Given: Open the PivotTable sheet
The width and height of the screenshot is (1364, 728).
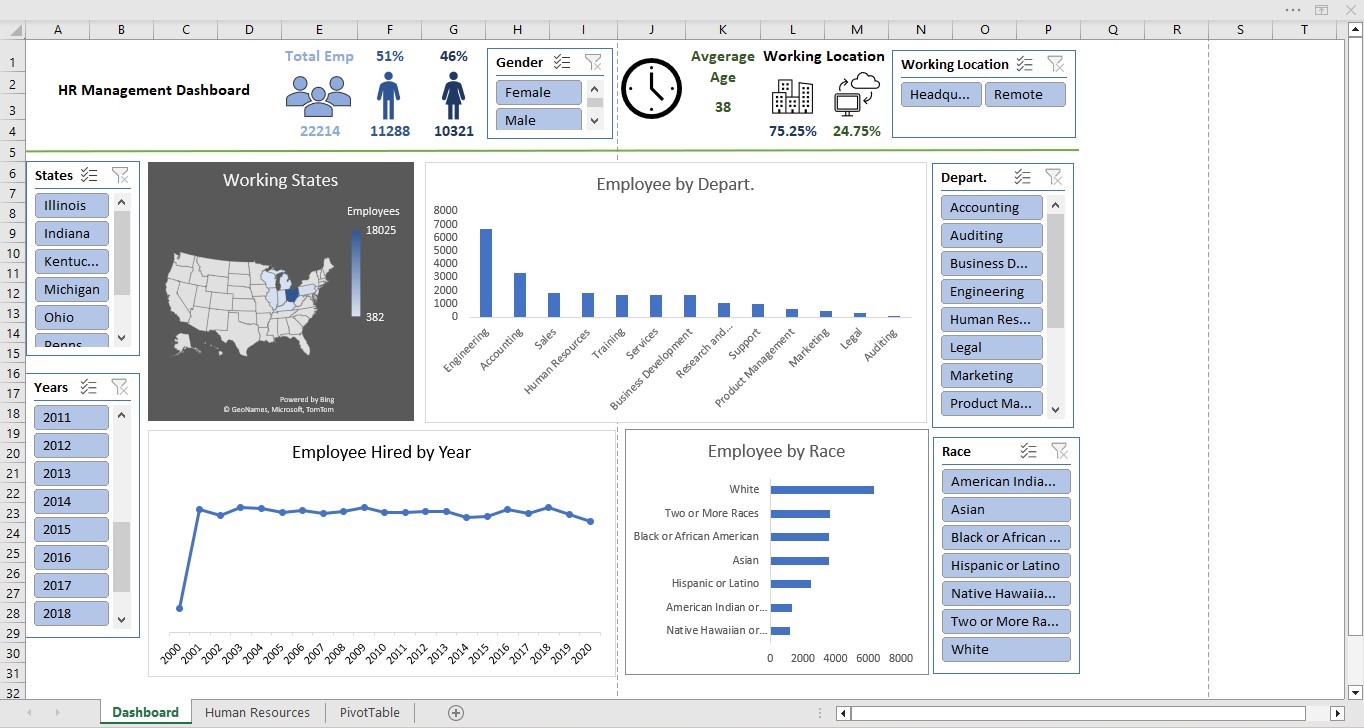Looking at the screenshot, I should 369,712.
